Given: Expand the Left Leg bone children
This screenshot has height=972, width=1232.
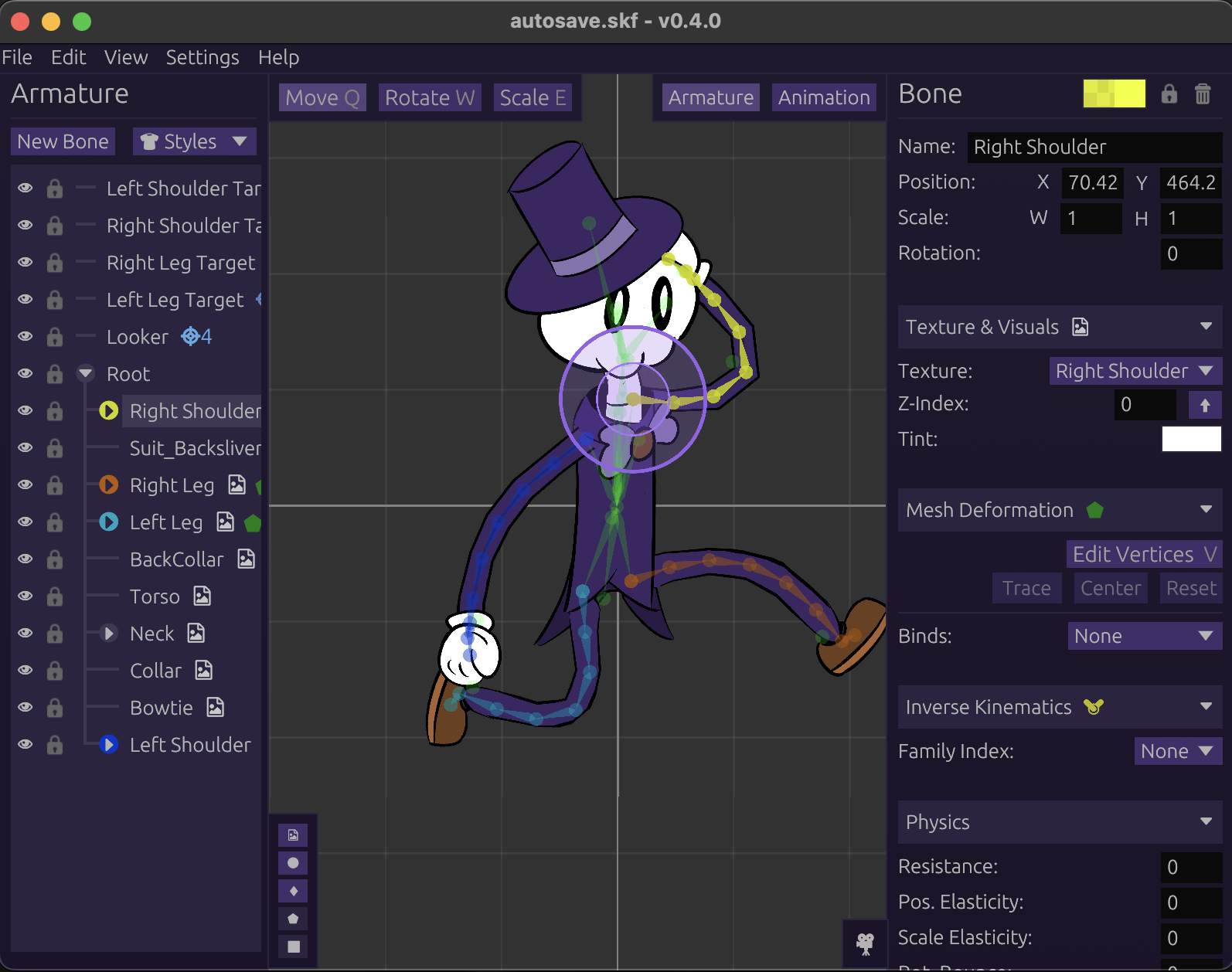Looking at the screenshot, I should coord(109,522).
